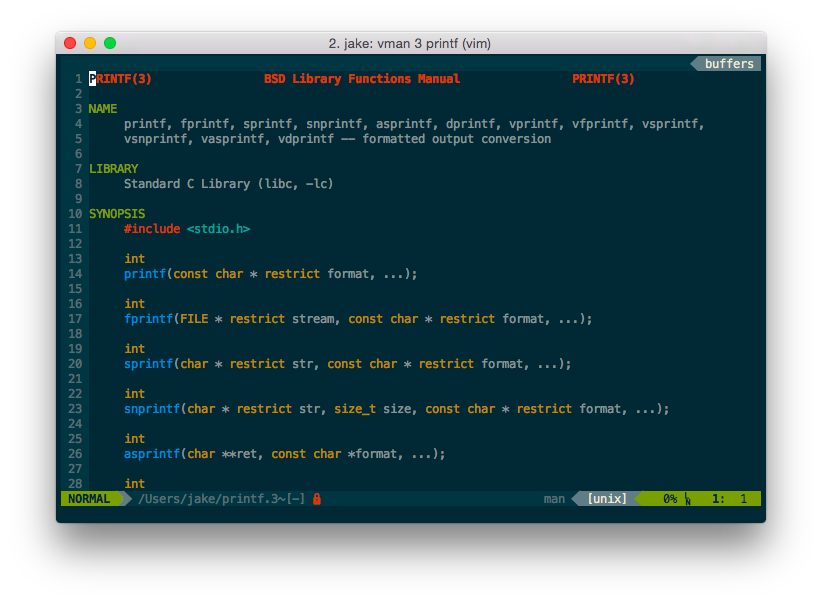Screen dimensions: 822x603
Task: Click '(libc, -lc)' on line 8
Action: coord(295,184)
